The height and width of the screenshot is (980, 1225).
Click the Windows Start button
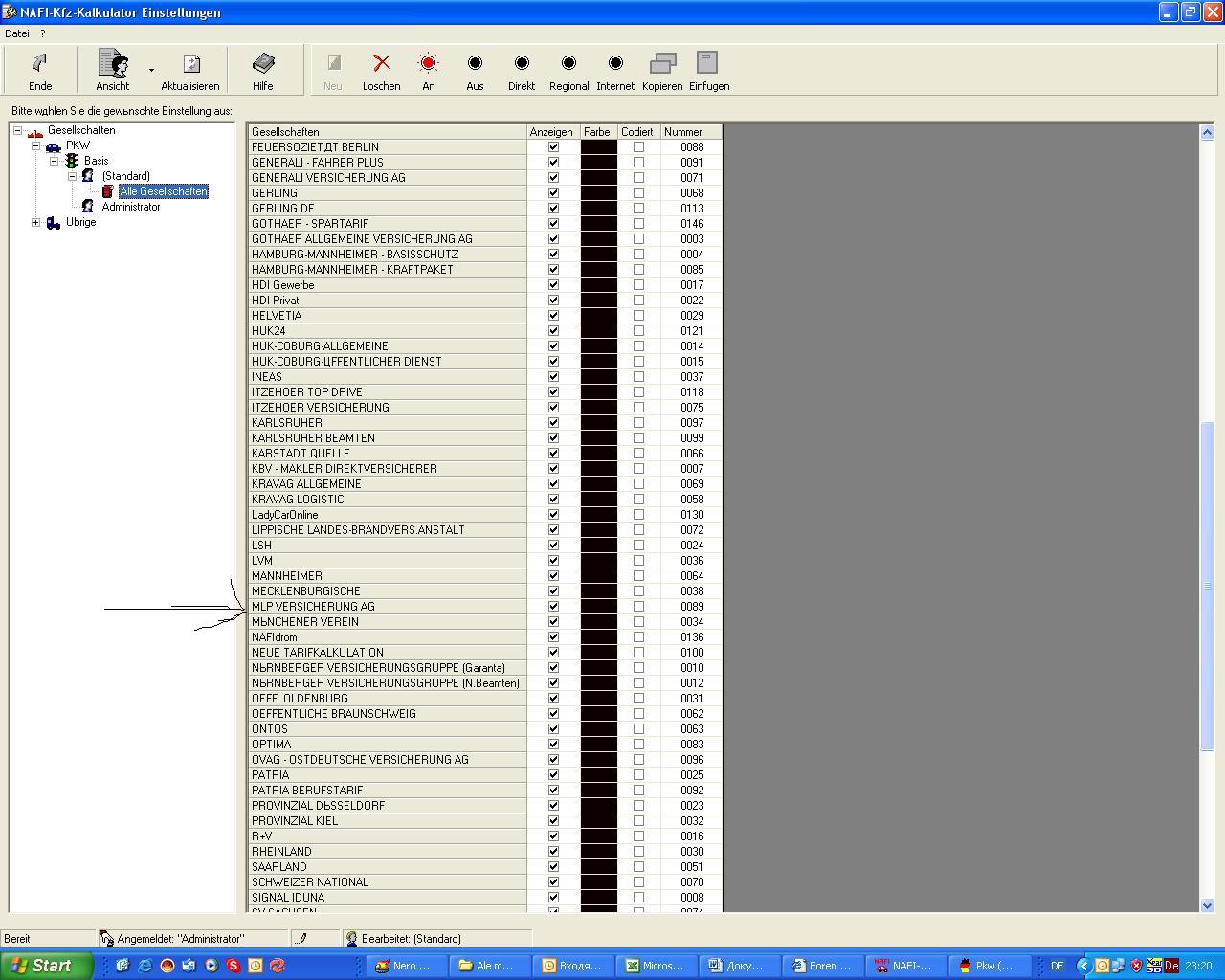46,966
